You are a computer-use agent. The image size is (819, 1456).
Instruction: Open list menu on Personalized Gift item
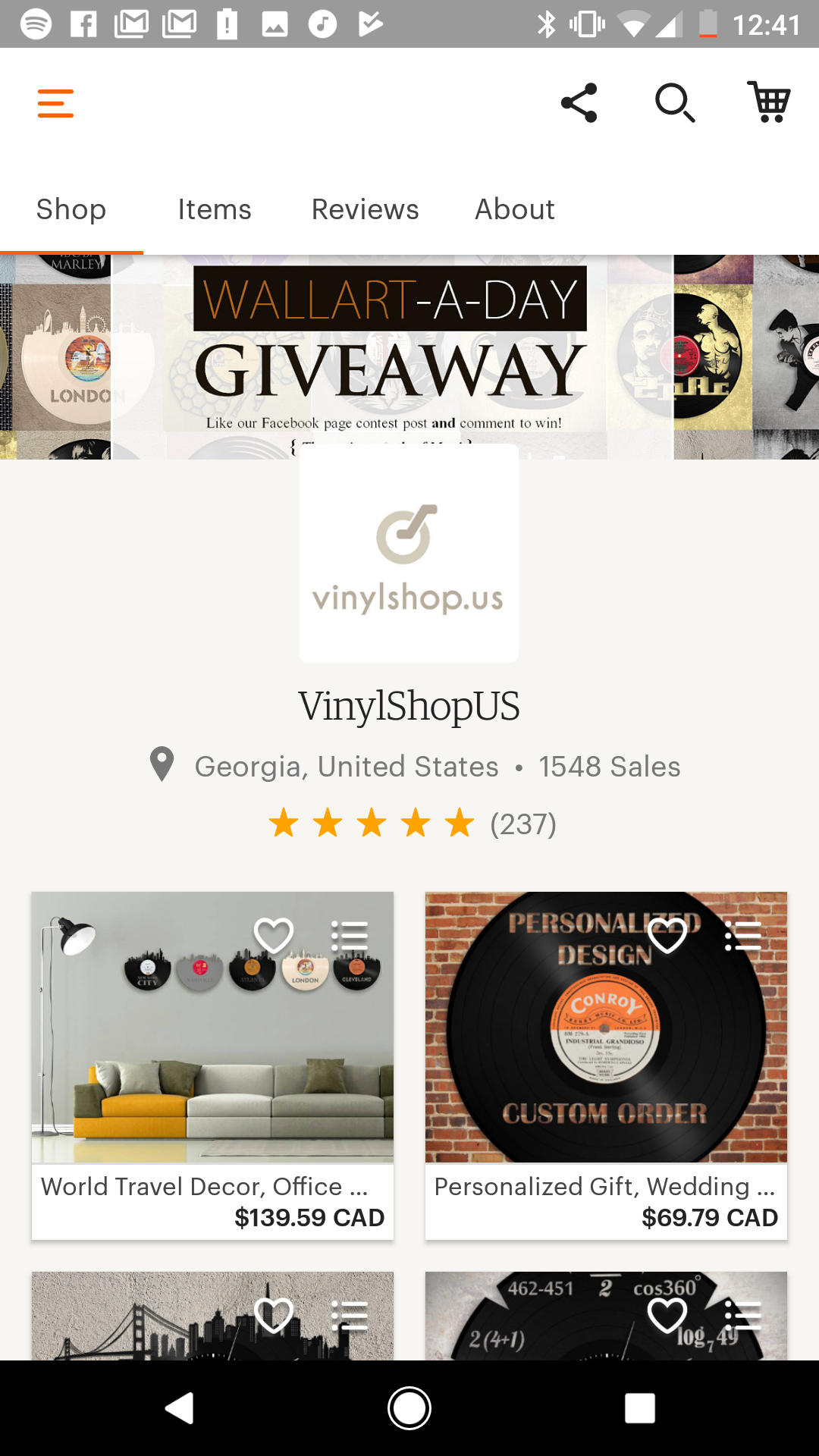pyautogui.click(x=743, y=936)
